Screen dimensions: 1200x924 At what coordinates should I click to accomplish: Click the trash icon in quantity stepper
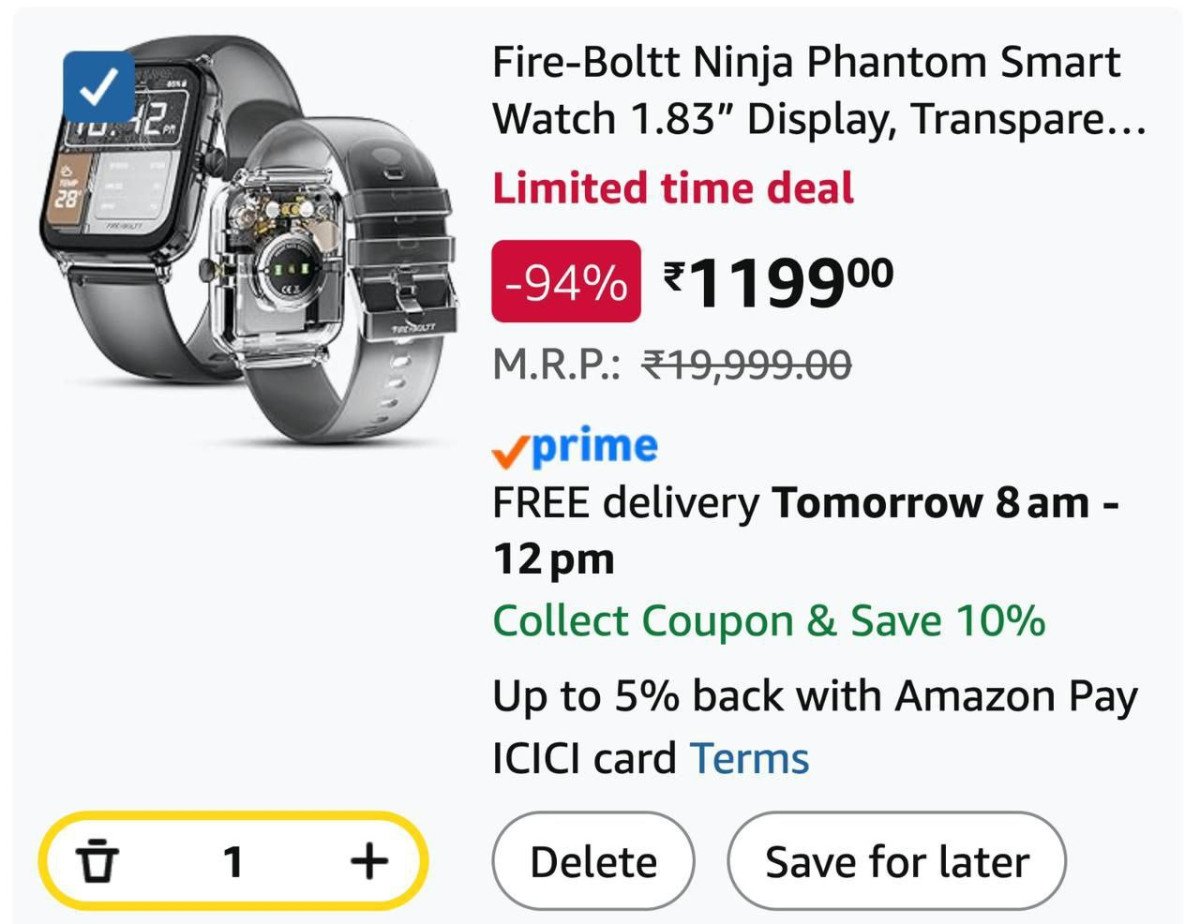pos(97,861)
